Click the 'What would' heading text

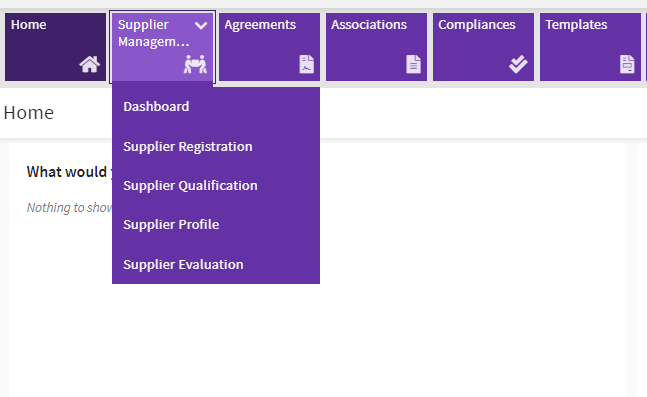tap(67, 172)
